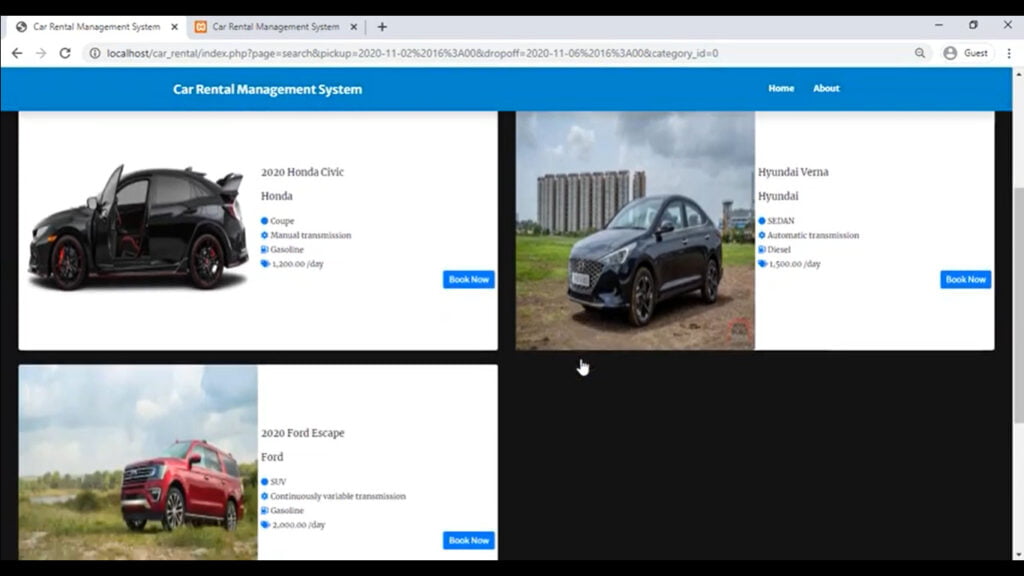Screen dimensions: 1024x576
Task: Click the gear icon beside Automatic transmission
Action: tap(761, 235)
